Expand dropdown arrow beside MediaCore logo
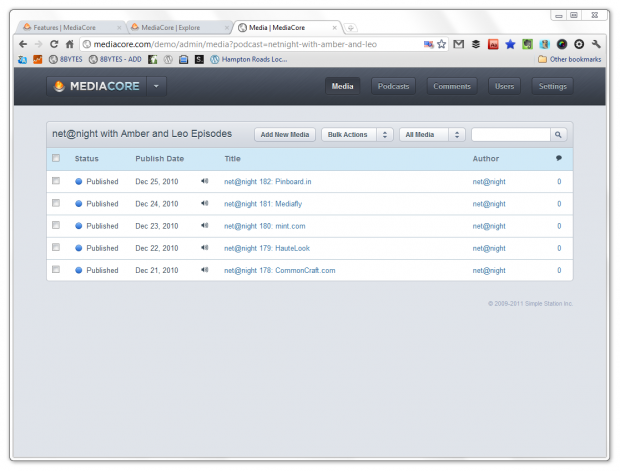 [157, 86]
